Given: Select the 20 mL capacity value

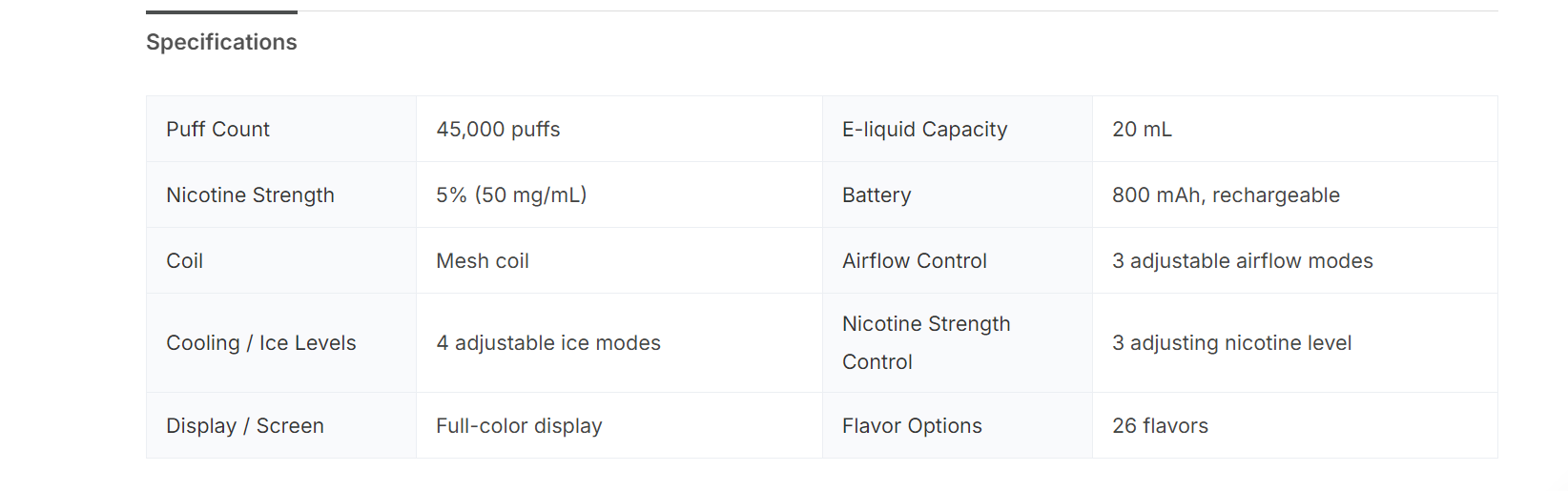Looking at the screenshot, I should point(1142,130).
